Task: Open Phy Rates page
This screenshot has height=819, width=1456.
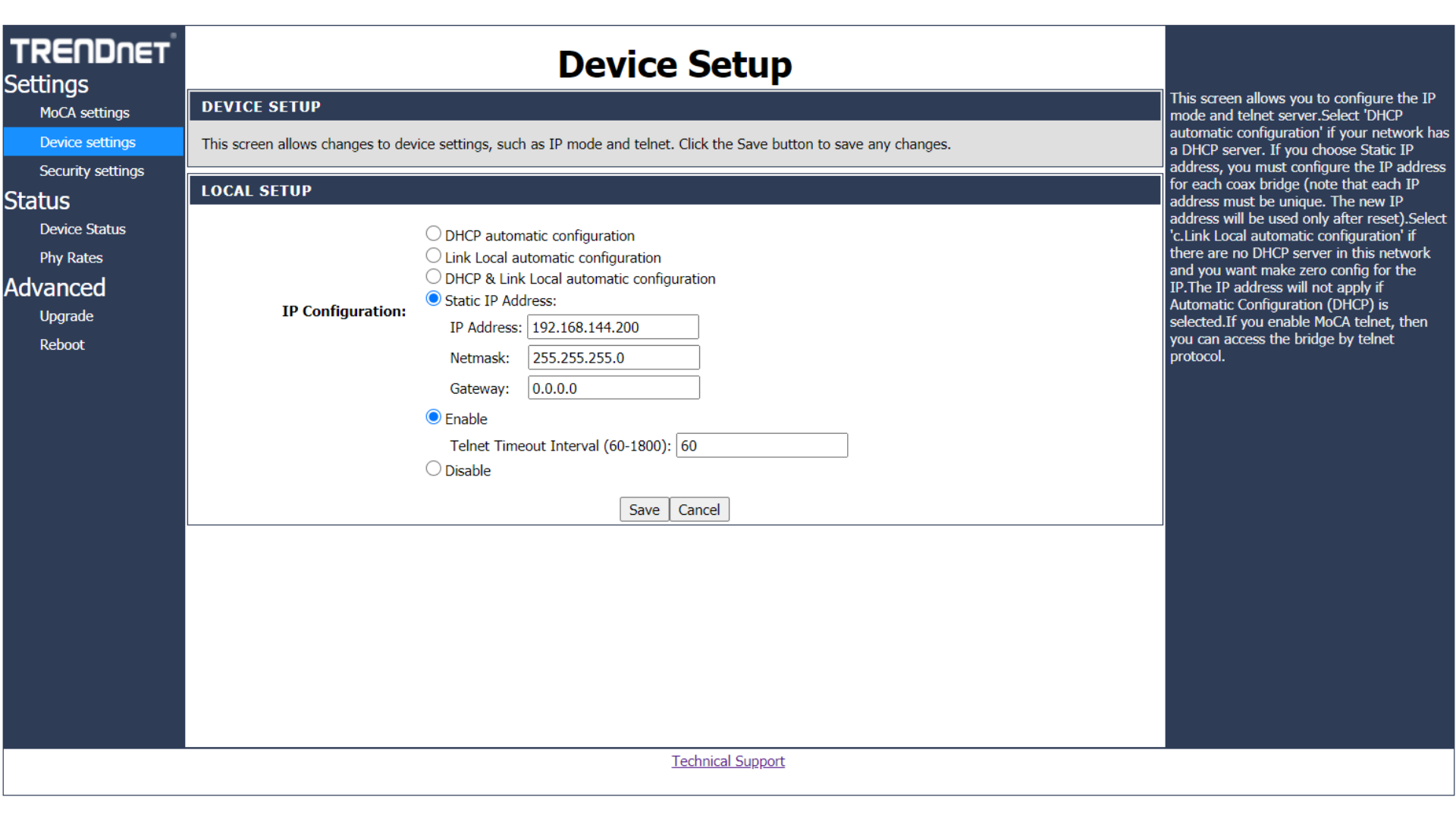Action: coord(71,258)
